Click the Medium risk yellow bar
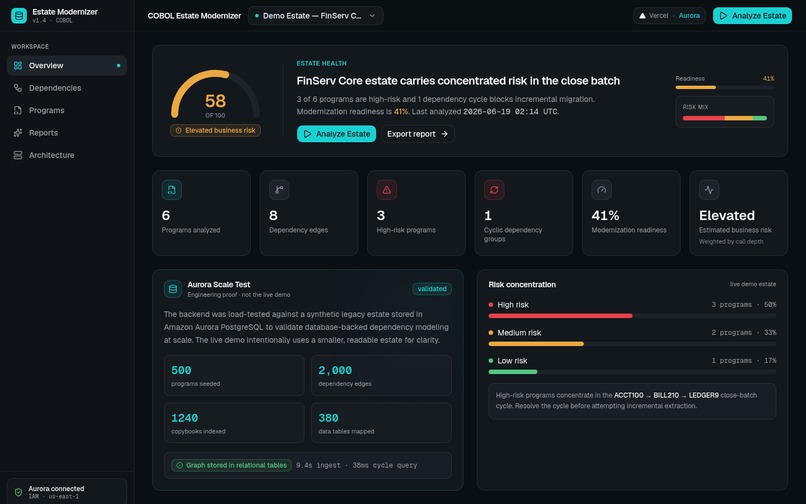The height and width of the screenshot is (504, 806). [536, 344]
